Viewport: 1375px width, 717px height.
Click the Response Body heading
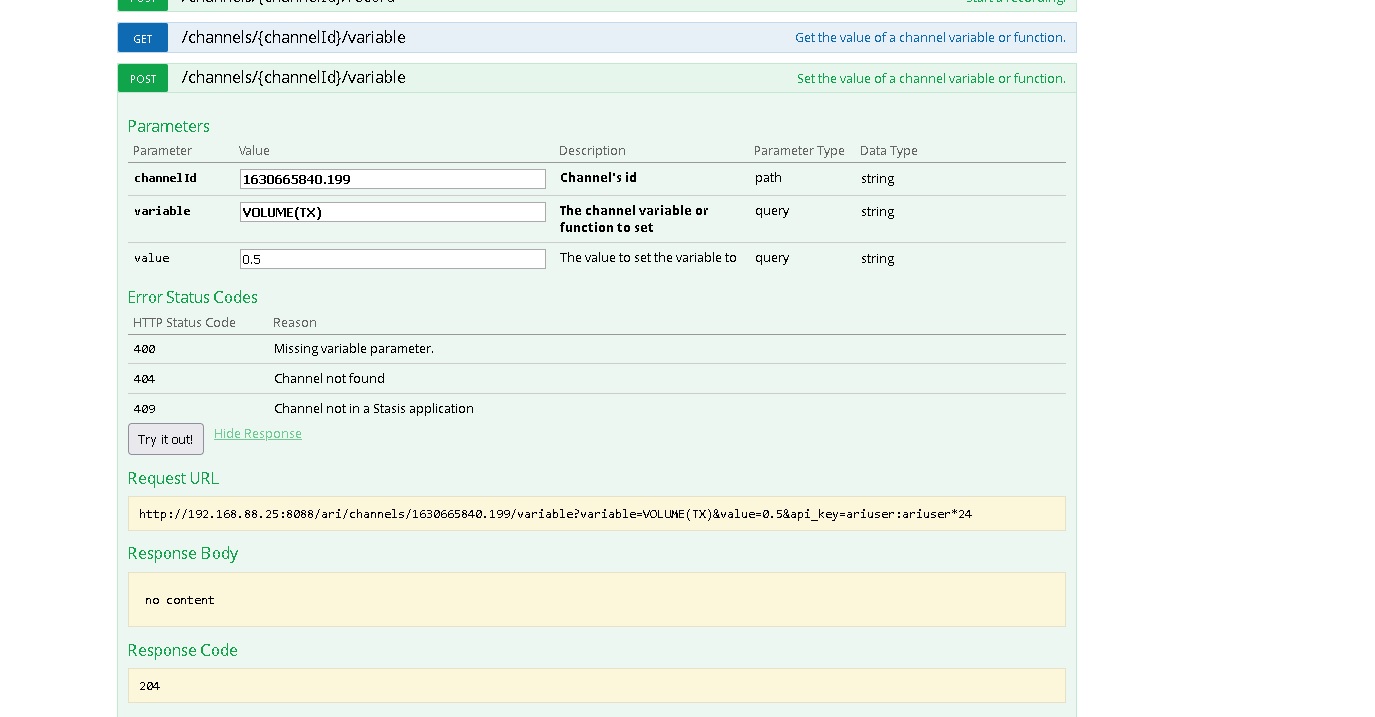pos(182,553)
